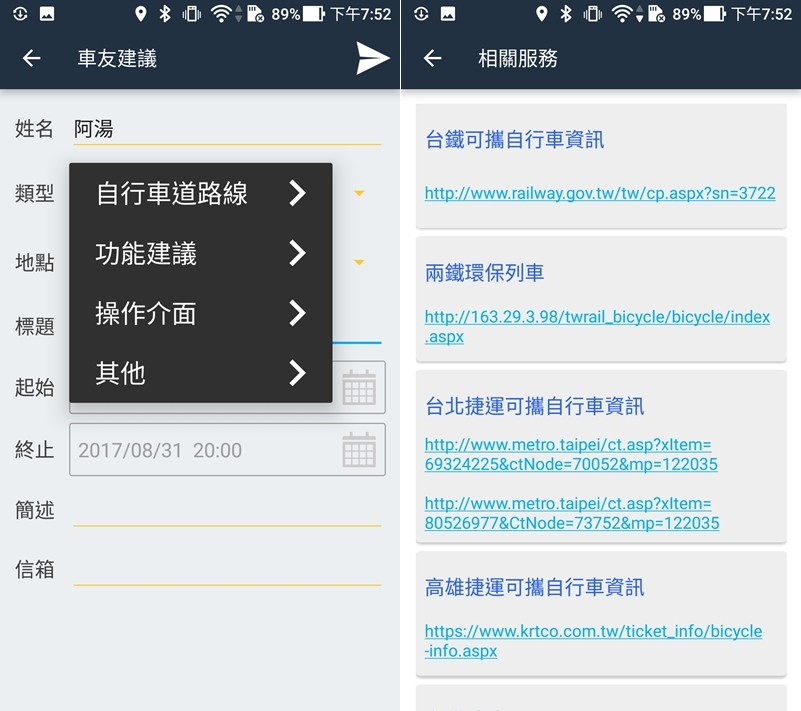Open the 地點 dropdown arrow
Viewport: 801px width, 711px height.
click(359, 263)
